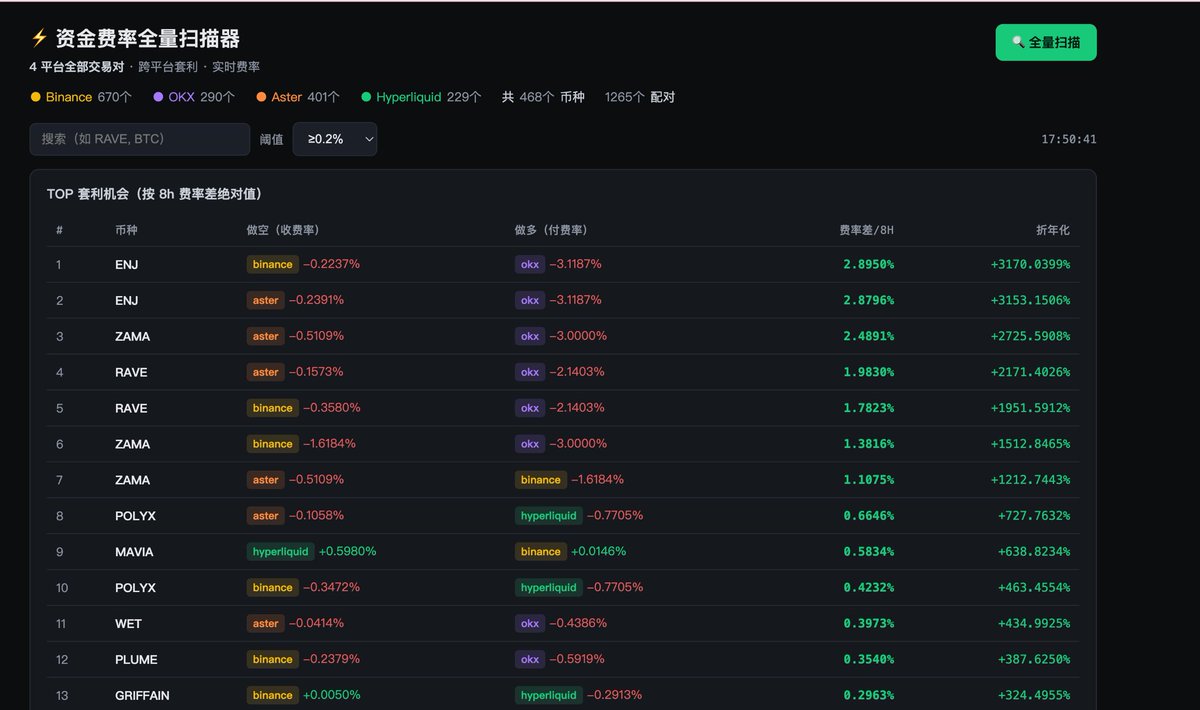
Task: Click the +2171.4026% annualized value
Action: coord(1030,372)
